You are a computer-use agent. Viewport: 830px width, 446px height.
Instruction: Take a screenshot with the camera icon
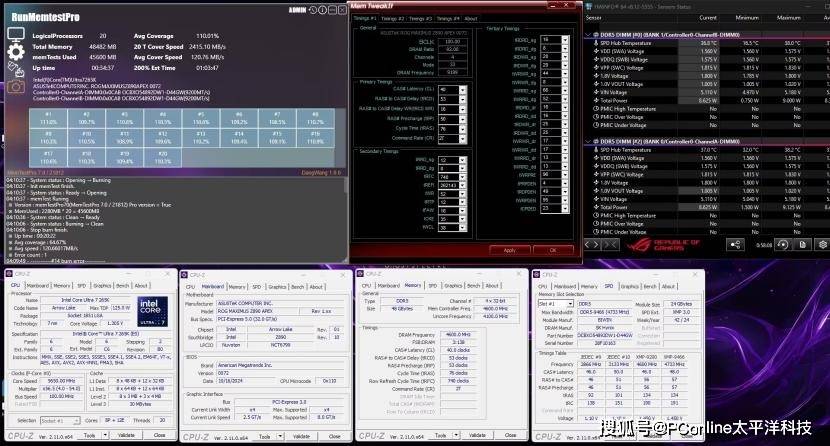(16, 88)
